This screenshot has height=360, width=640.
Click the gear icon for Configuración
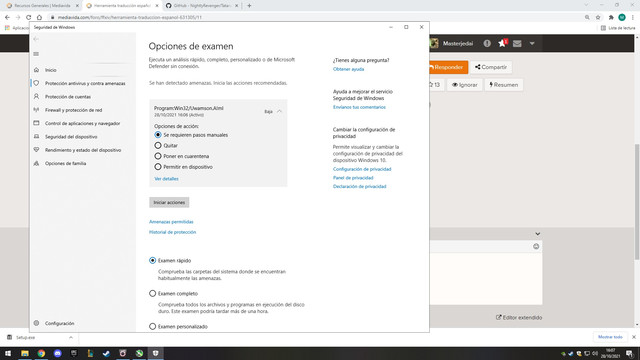click(36, 323)
